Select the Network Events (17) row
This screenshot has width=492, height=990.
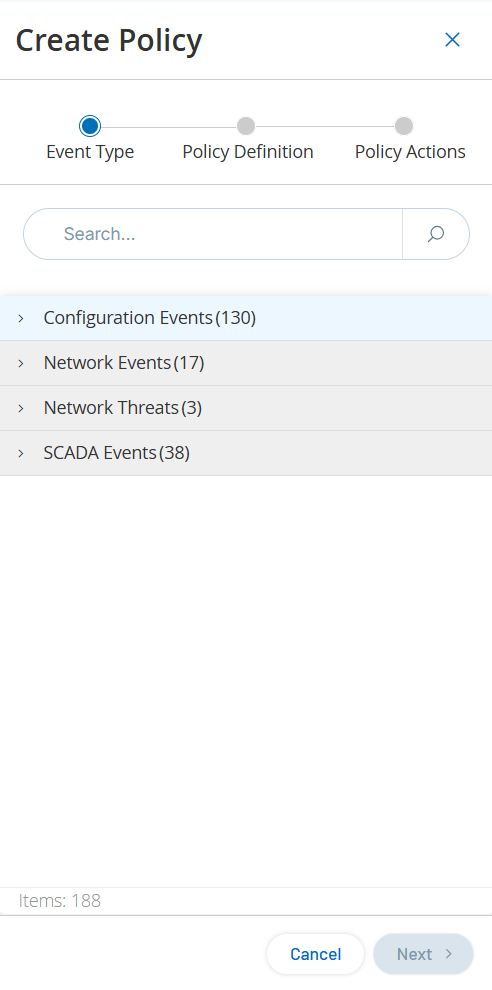(246, 363)
